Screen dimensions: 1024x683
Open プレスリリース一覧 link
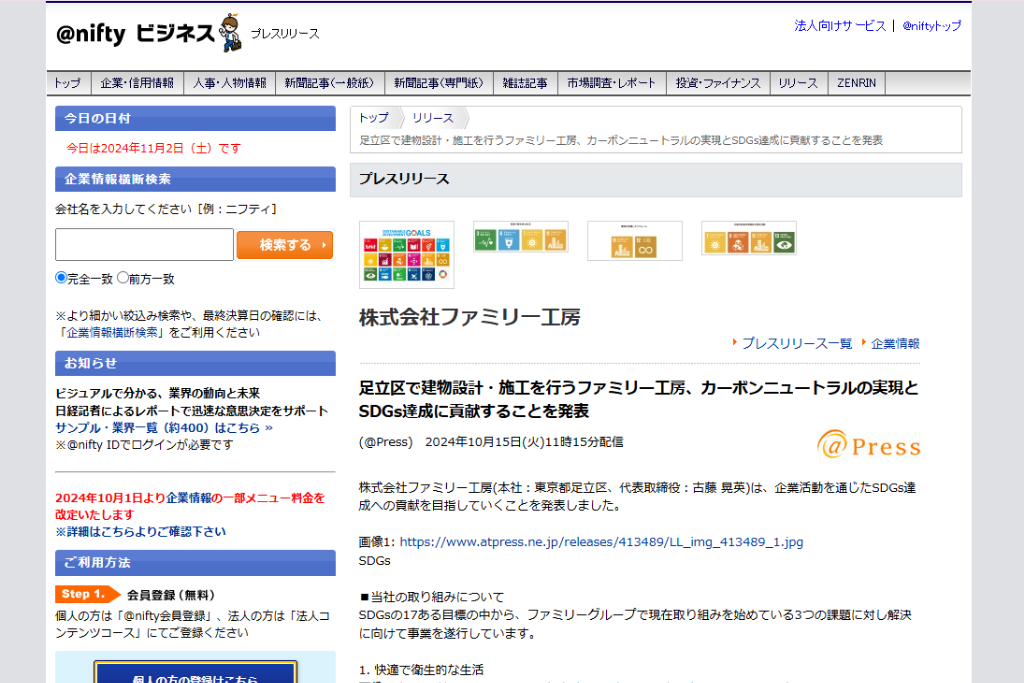point(797,343)
